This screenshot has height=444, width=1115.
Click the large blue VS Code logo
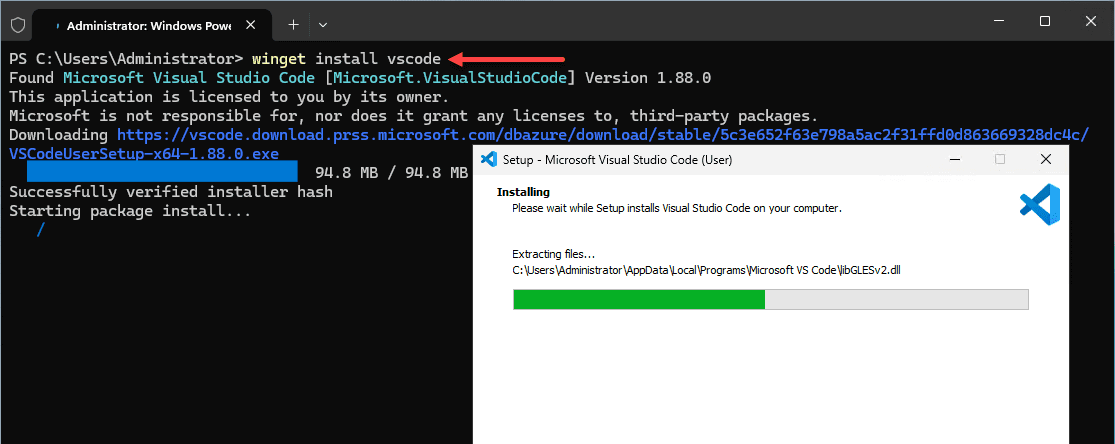click(x=1040, y=204)
